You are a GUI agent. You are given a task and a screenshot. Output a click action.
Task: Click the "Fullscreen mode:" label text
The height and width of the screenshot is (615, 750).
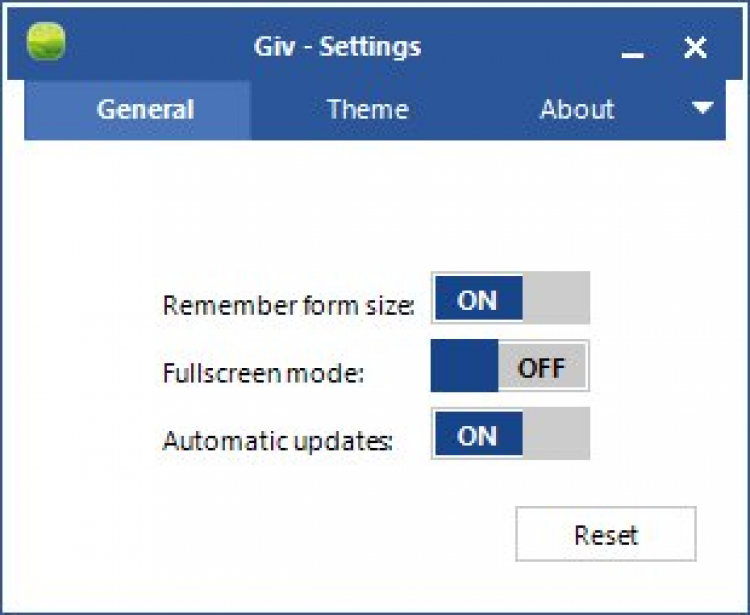[262, 373]
